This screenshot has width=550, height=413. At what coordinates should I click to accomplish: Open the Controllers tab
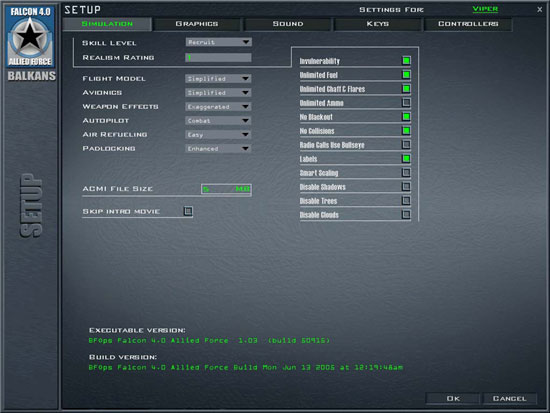click(468, 24)
